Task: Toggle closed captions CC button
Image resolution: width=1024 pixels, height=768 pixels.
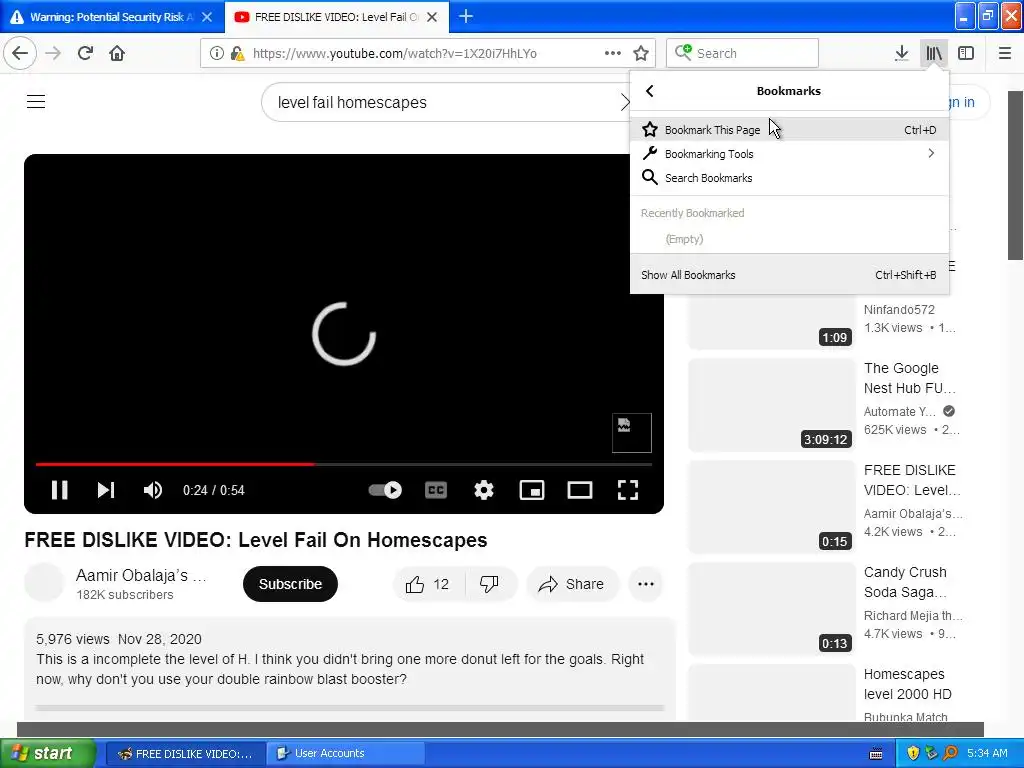Action: pos(436,490)
